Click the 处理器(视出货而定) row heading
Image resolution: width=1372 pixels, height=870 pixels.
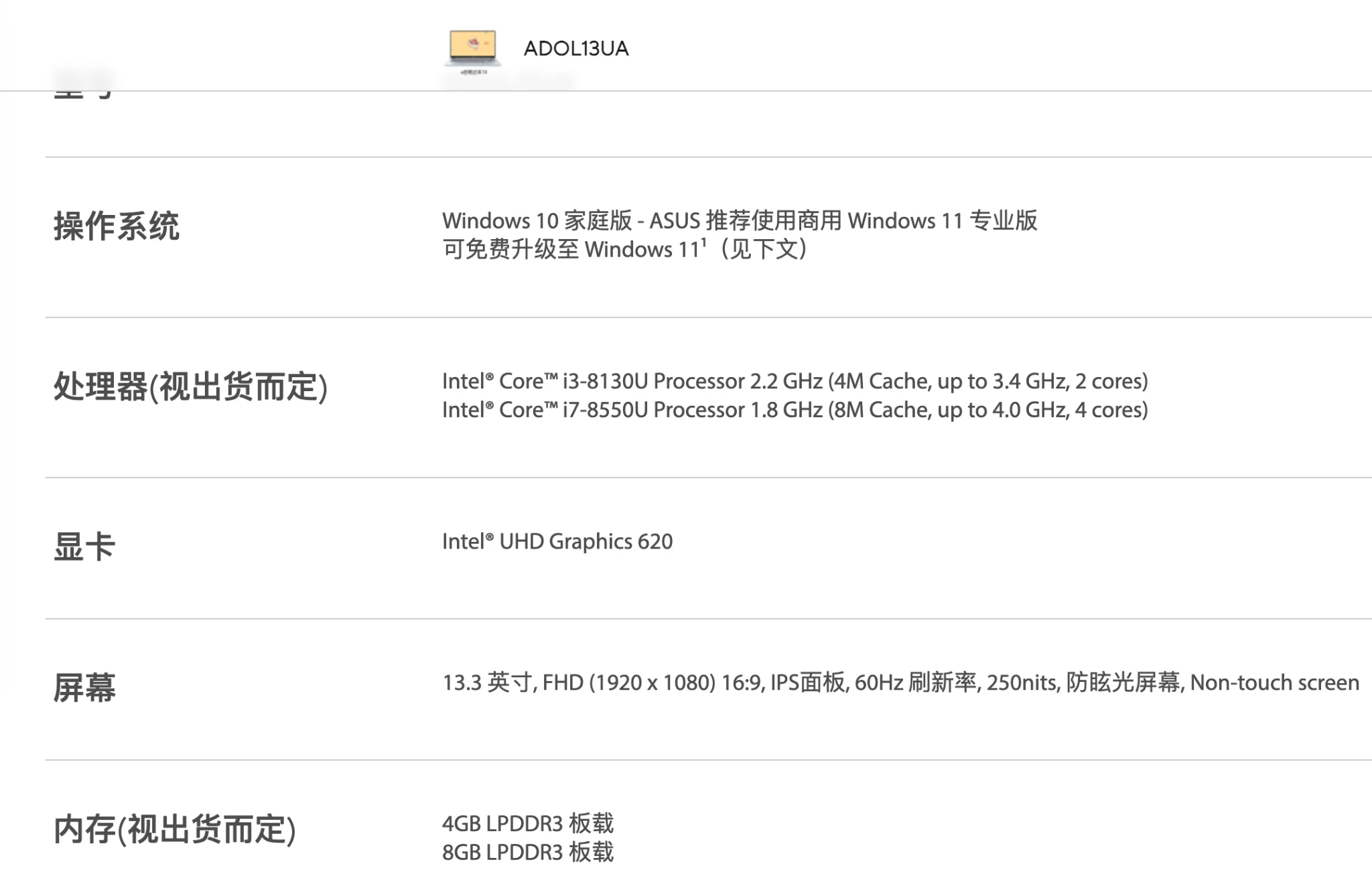[x=190, y=386]
